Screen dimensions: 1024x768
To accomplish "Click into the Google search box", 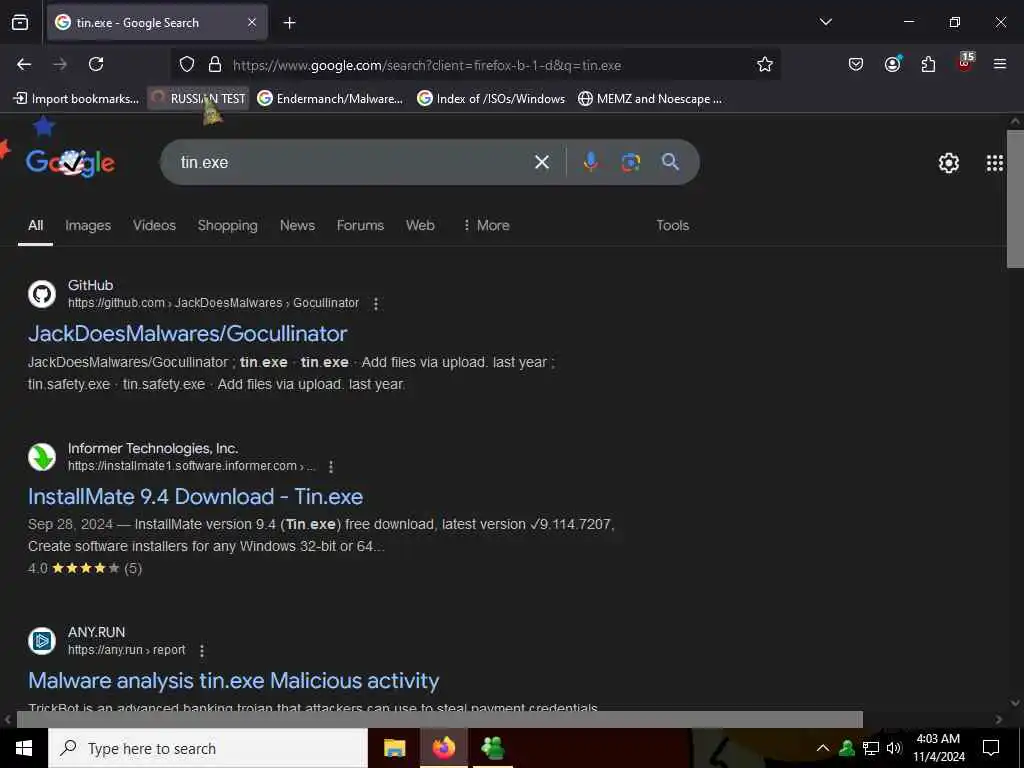I will coord(353,162).
